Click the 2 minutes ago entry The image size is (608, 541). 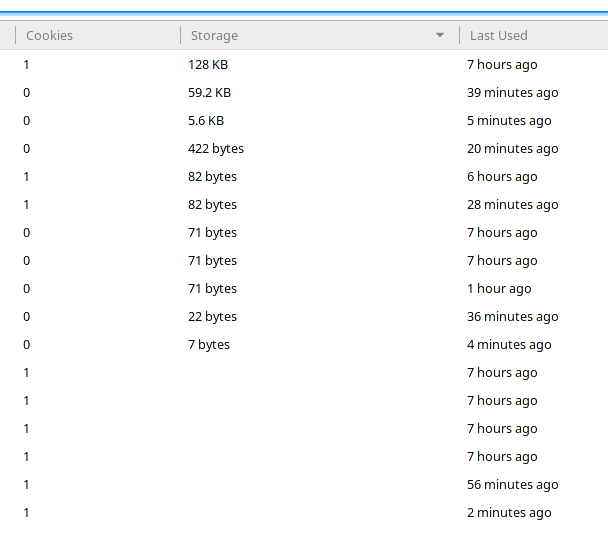coord(509,512)
